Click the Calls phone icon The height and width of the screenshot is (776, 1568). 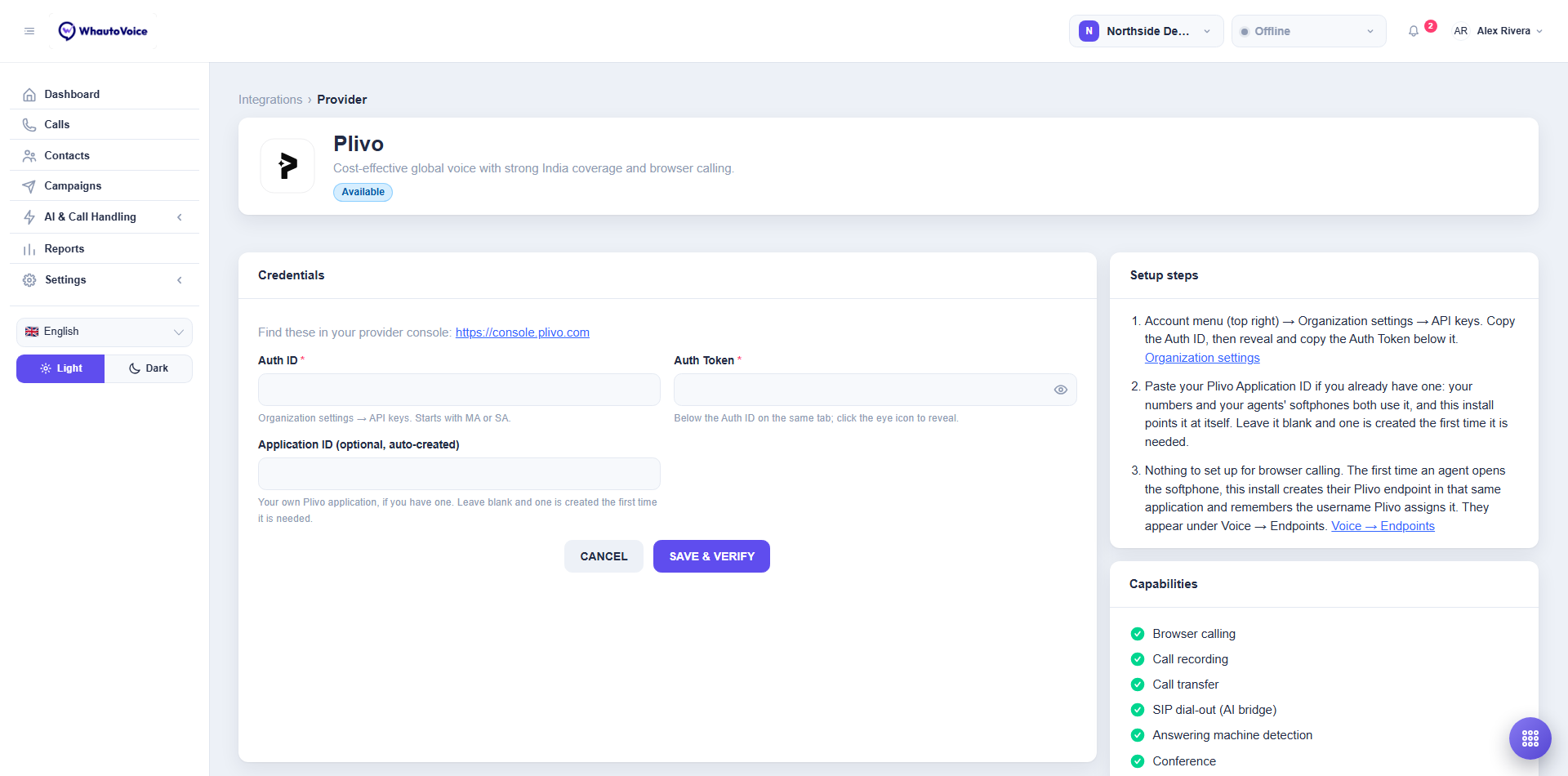coord(29,125)
